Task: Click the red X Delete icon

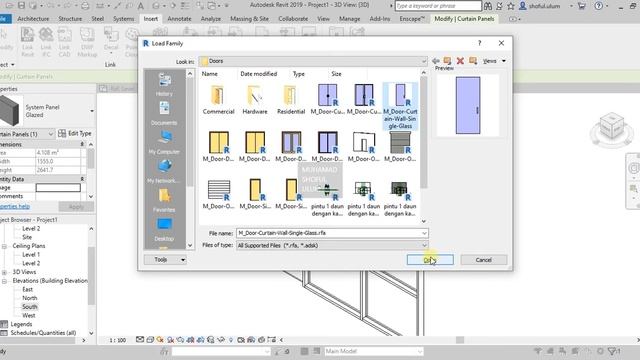Action: [460, 61]
